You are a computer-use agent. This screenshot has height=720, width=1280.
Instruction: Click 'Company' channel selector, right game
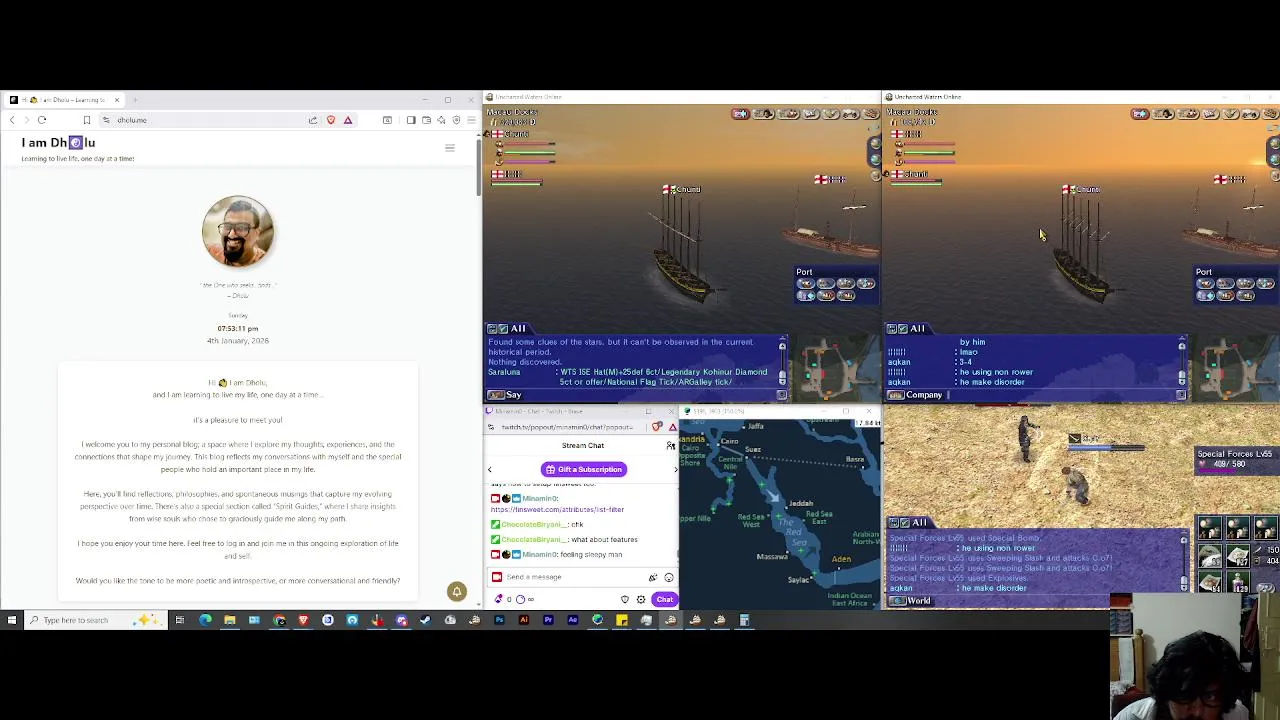(x=915, y=395)
